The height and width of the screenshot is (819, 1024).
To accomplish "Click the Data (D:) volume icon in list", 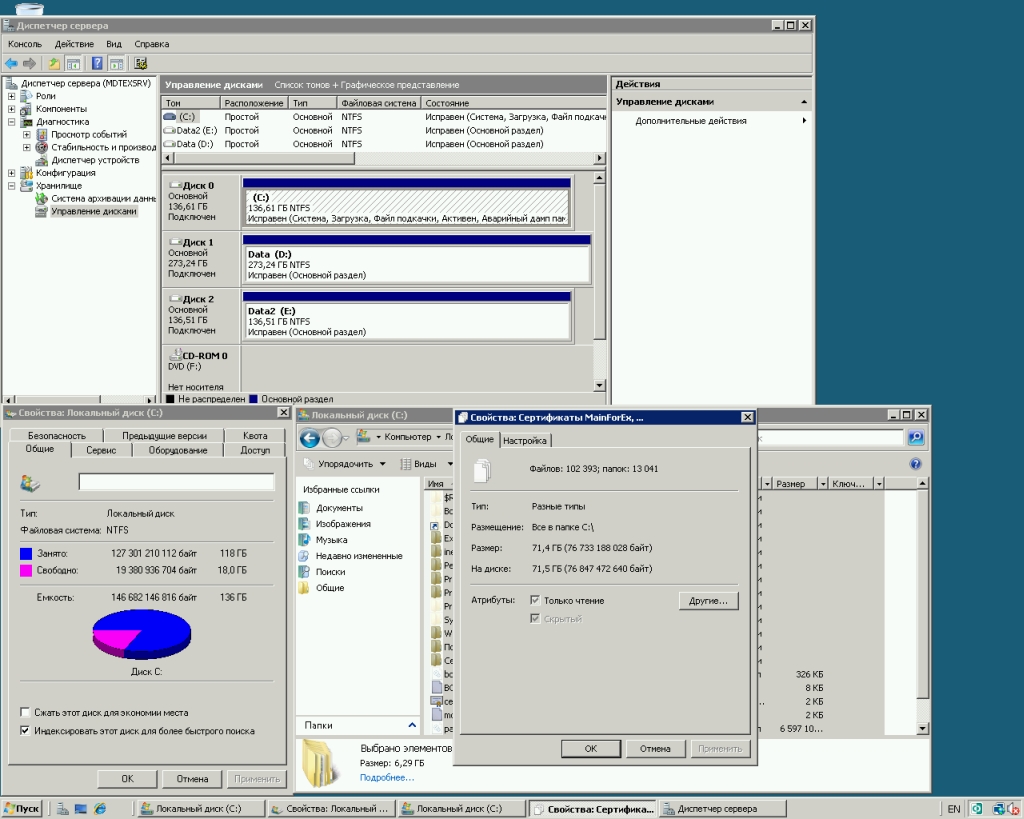I will tap(170, 144).
